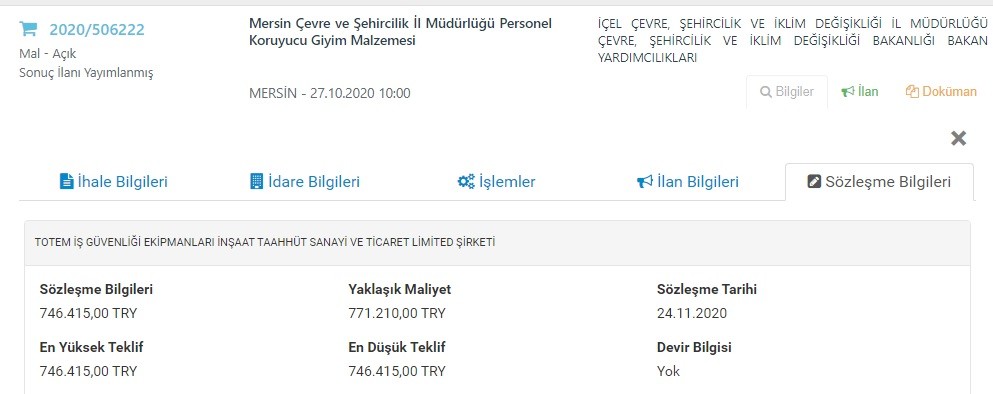
Task: Click the megaphone icon next to İlan
Action: pos(847,92)
